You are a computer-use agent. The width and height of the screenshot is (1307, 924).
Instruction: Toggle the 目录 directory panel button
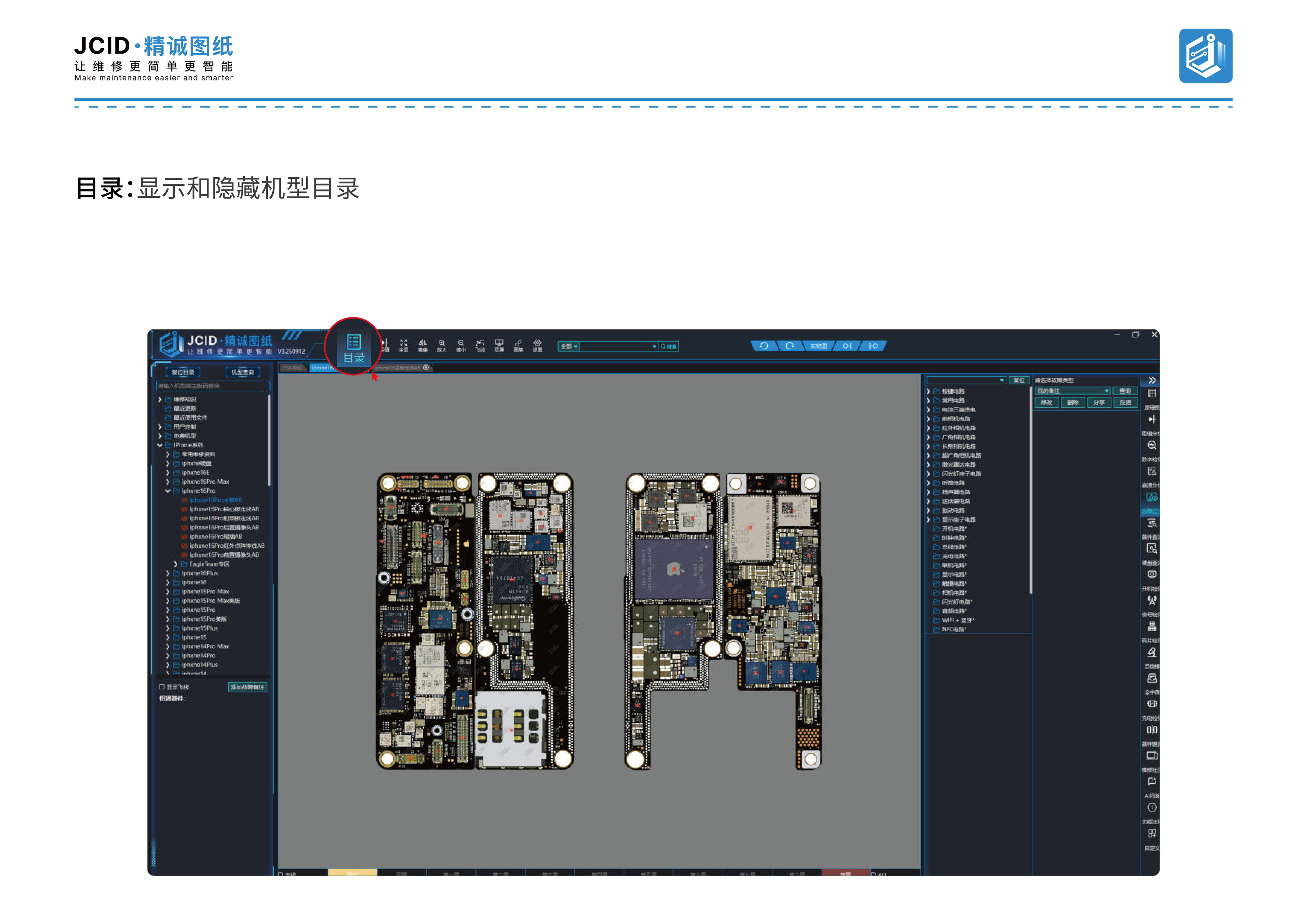(x=353, y=348)
